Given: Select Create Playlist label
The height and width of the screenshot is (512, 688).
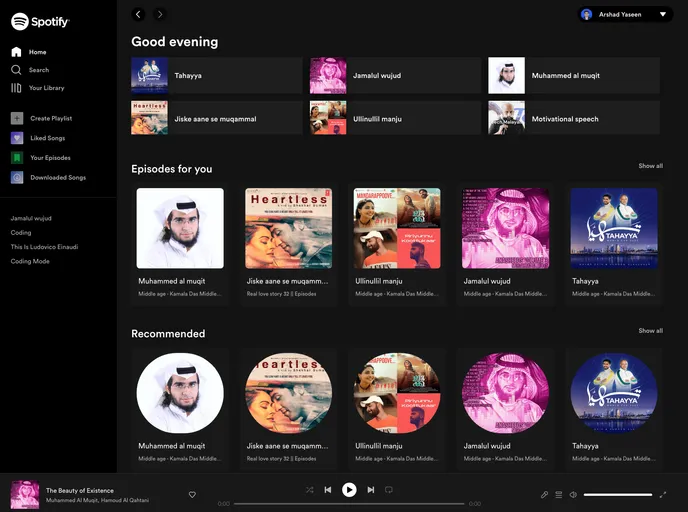Looking at the screenshot, I should coord(51,118).
